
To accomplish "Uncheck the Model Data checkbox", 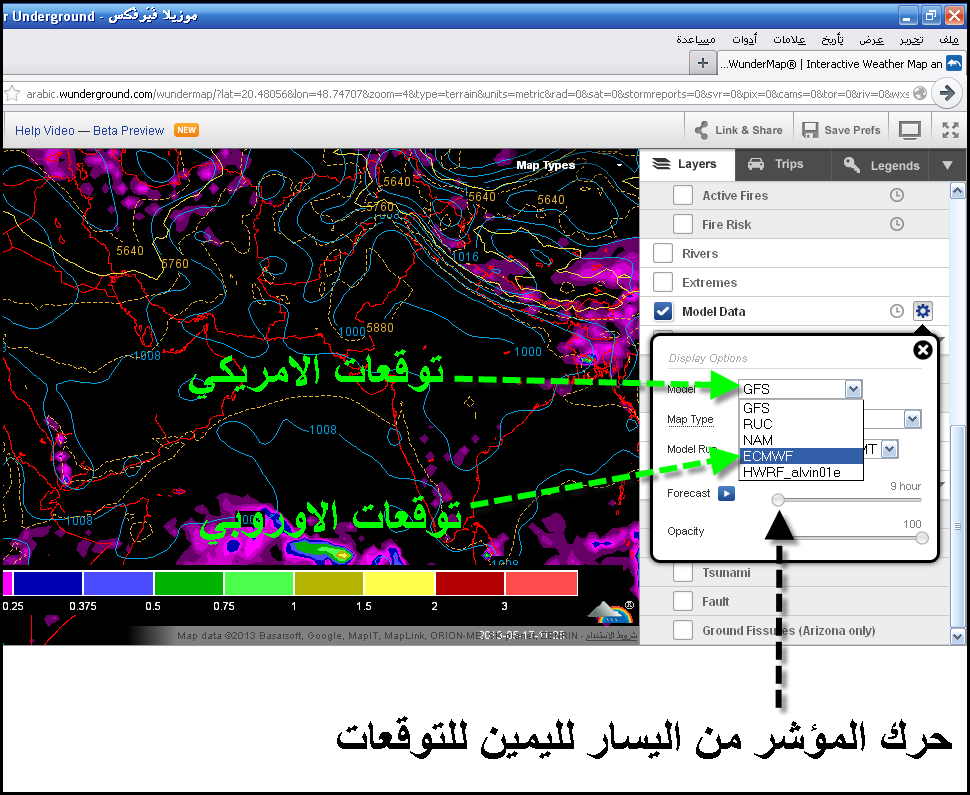I will point(663,311).
